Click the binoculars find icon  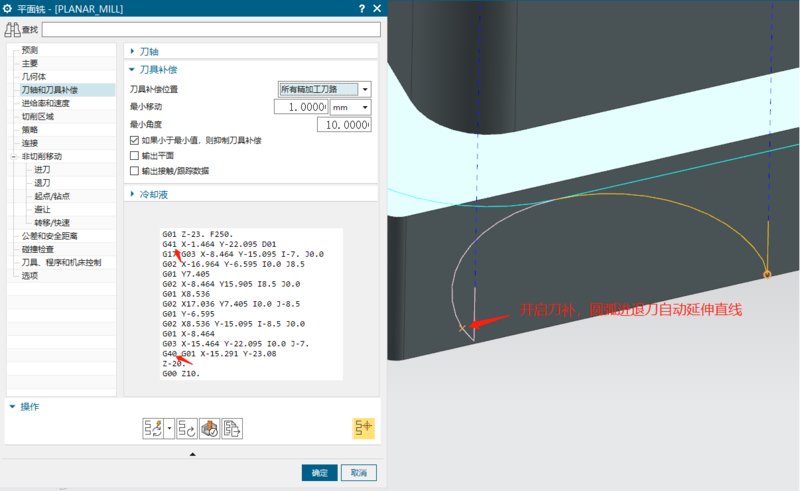(13, 29)
